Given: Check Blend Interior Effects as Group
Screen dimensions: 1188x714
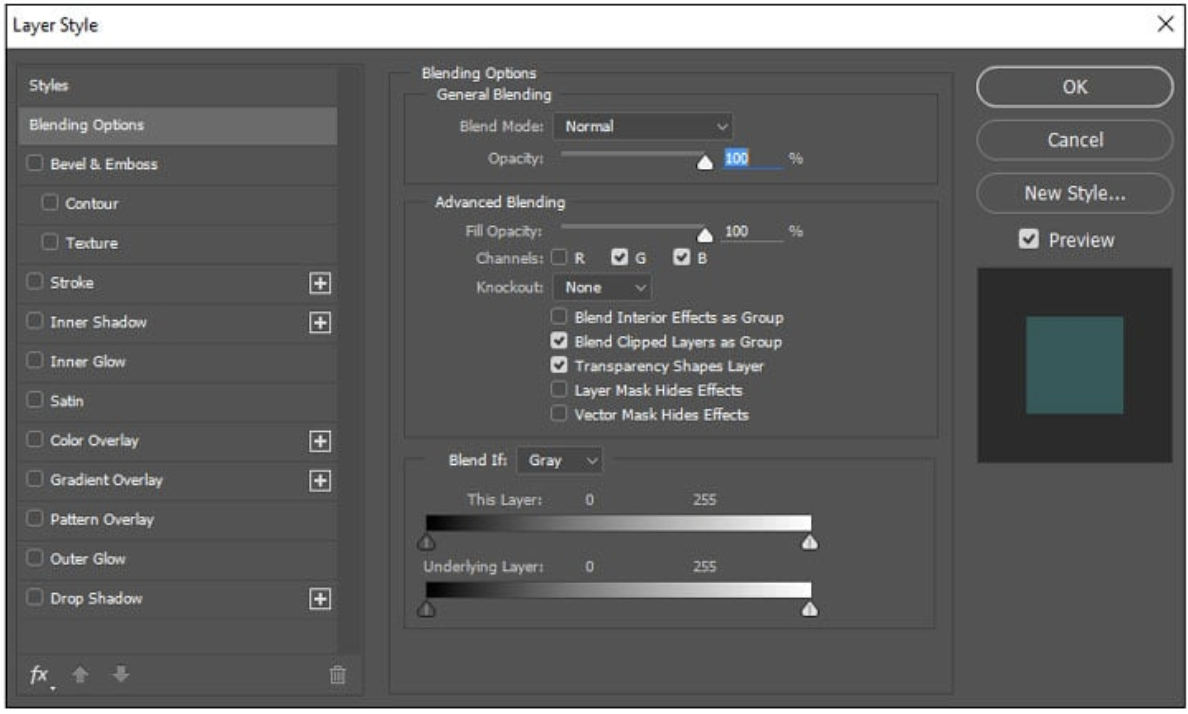Looking at the screenshot, I should (x=559, y=316).
